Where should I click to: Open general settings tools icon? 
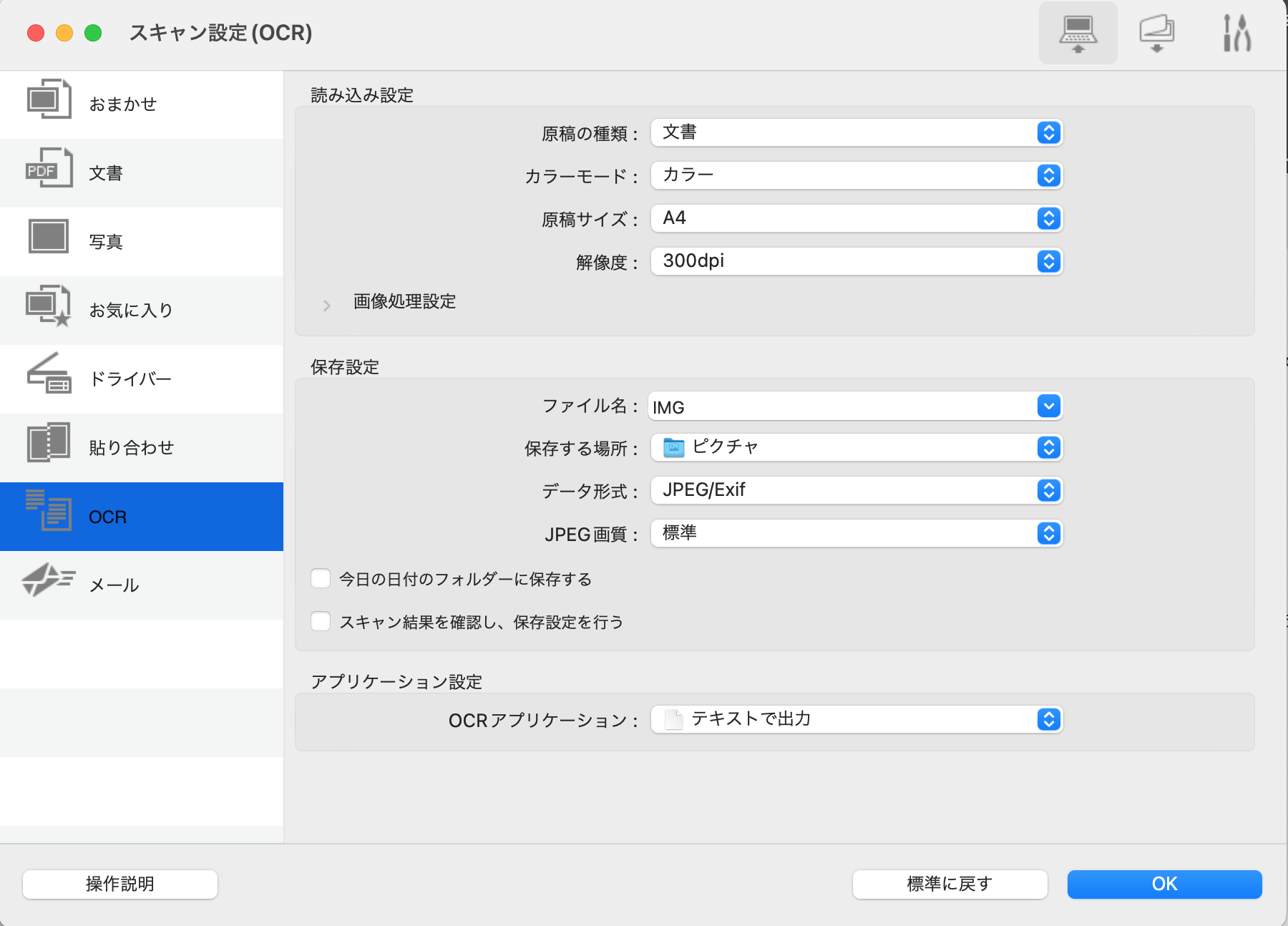1236,33
